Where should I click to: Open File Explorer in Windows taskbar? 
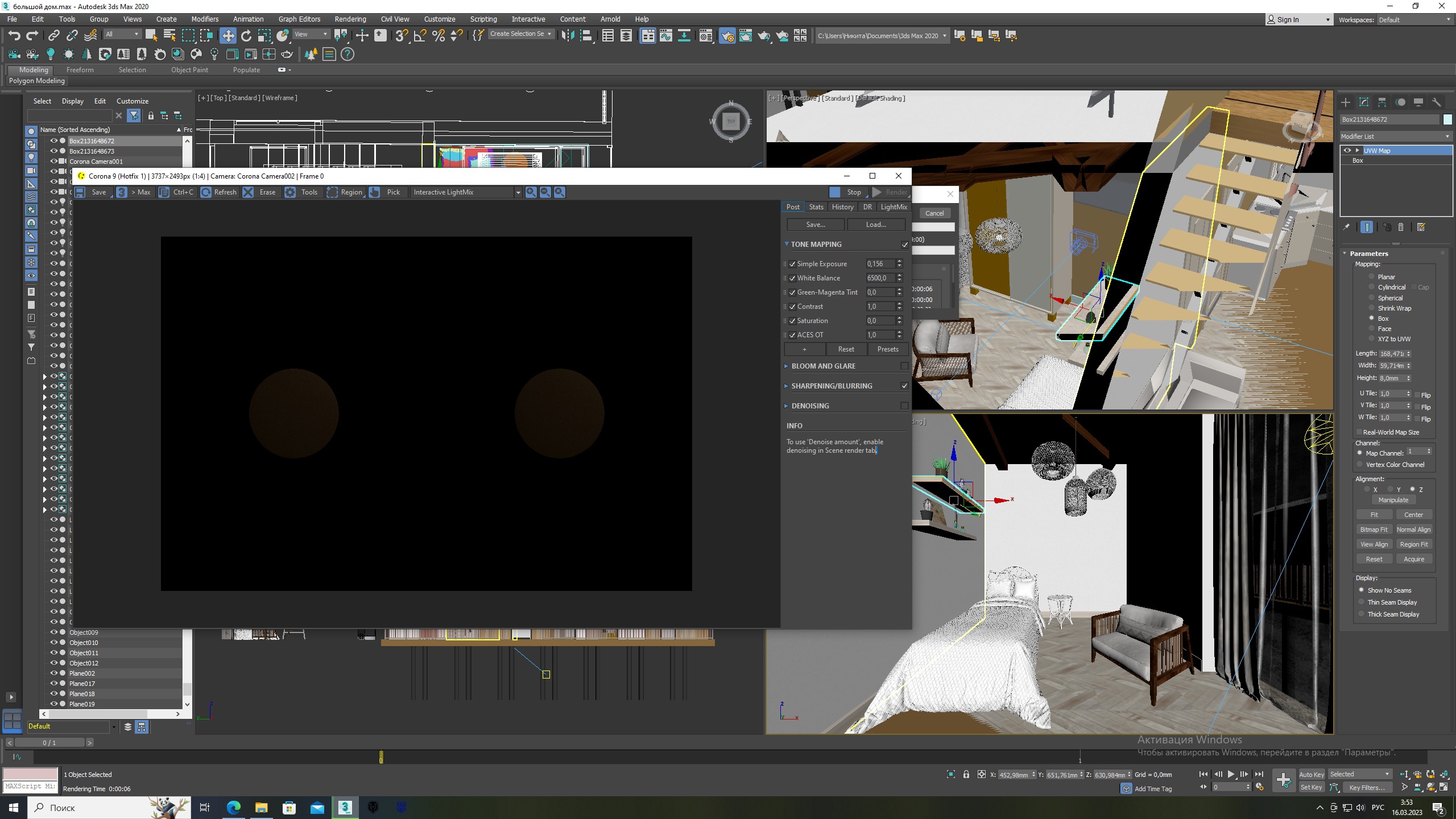tap(261, 807)
